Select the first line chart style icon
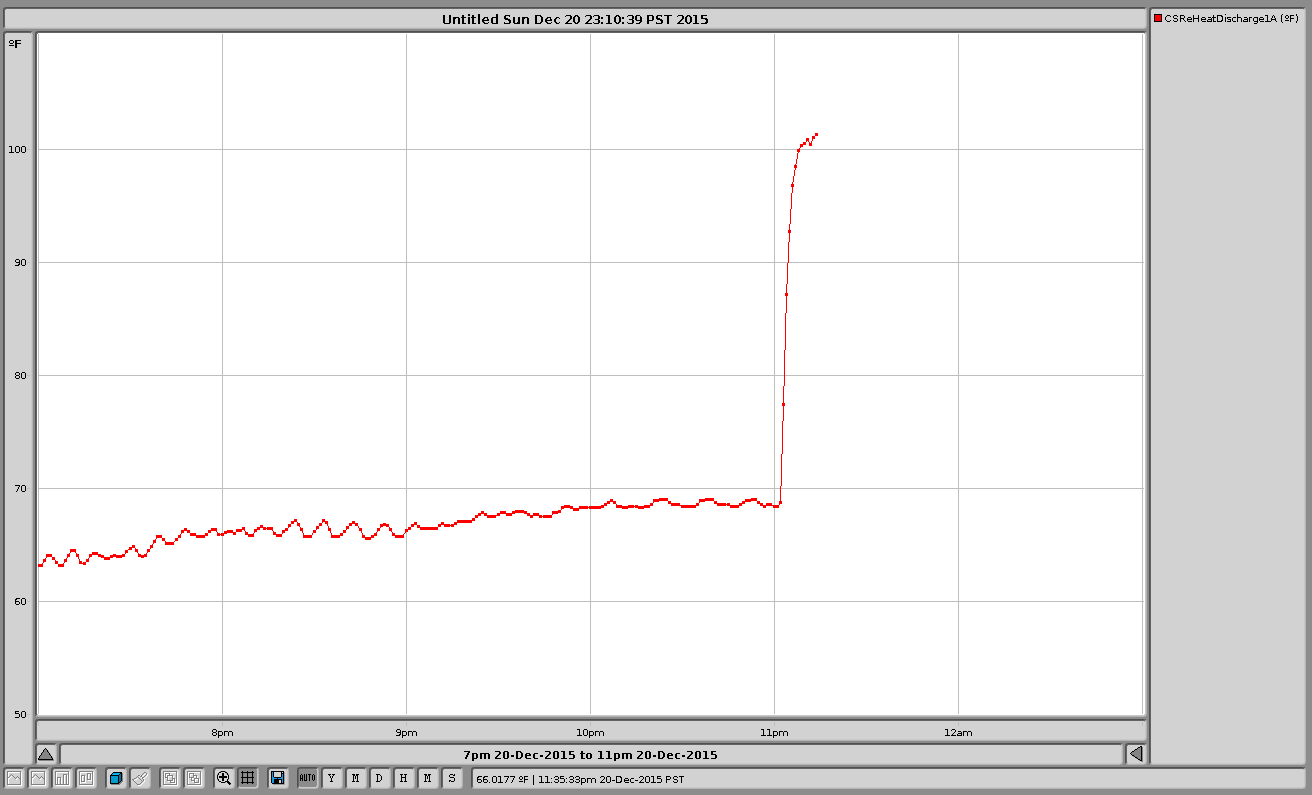The image size is (1312, 795). pyautogui.click(x=15, y=778)
